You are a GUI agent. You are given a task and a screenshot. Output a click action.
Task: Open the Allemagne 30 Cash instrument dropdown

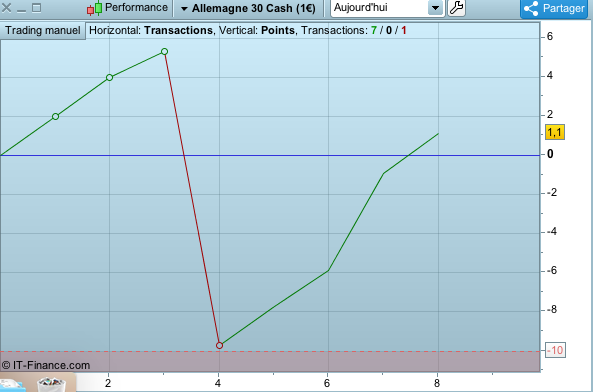[x=248, y=8]
